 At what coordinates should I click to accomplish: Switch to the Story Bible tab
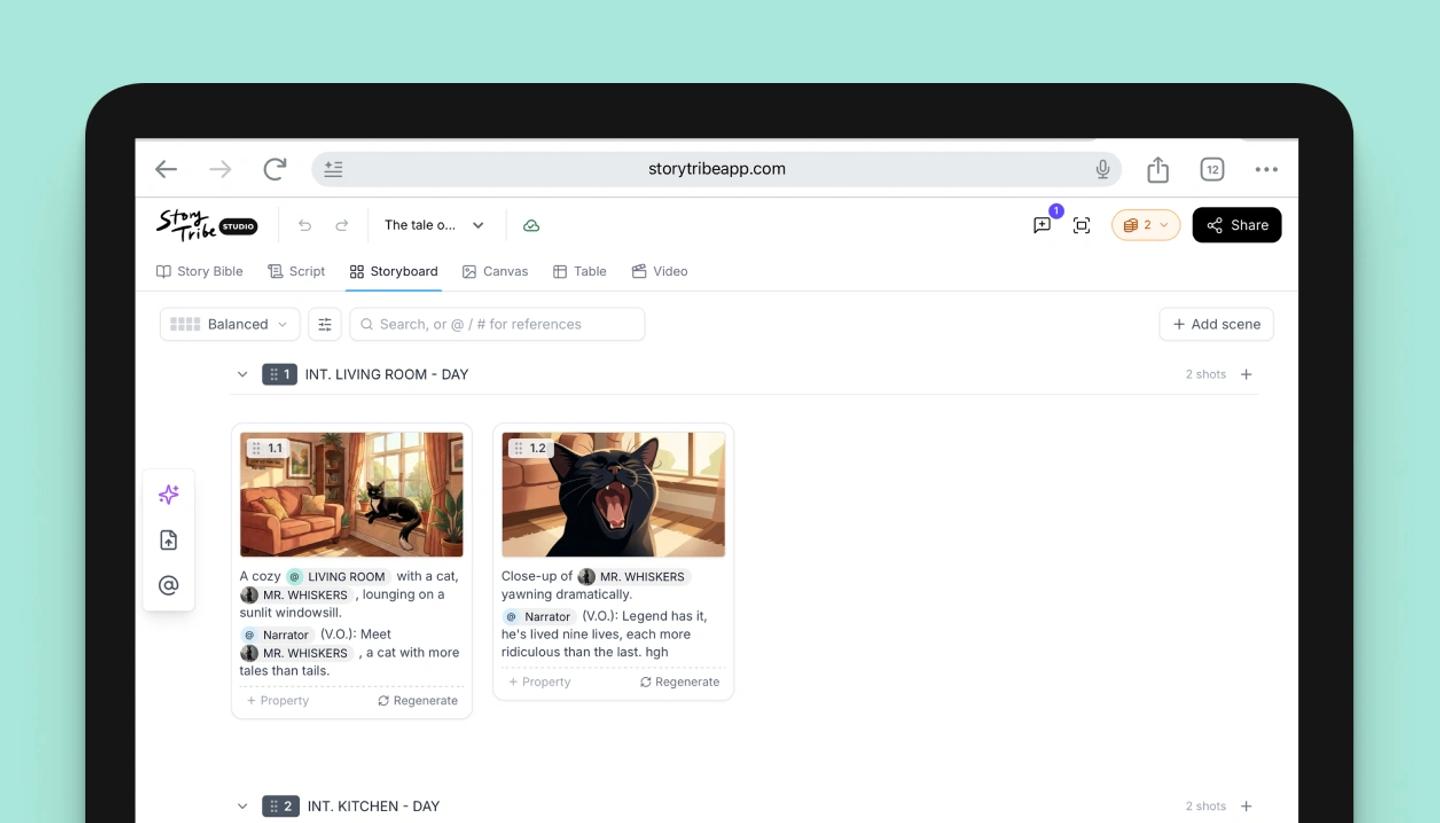pos(199,271)
